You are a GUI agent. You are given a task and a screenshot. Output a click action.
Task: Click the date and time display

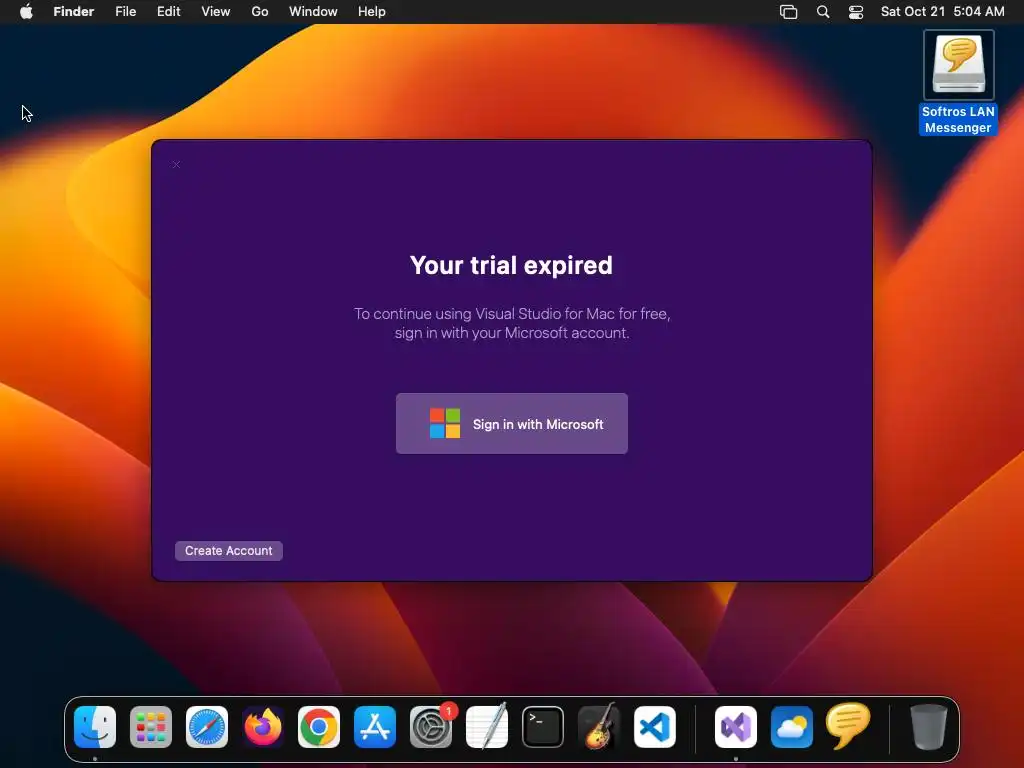[942, 11]
